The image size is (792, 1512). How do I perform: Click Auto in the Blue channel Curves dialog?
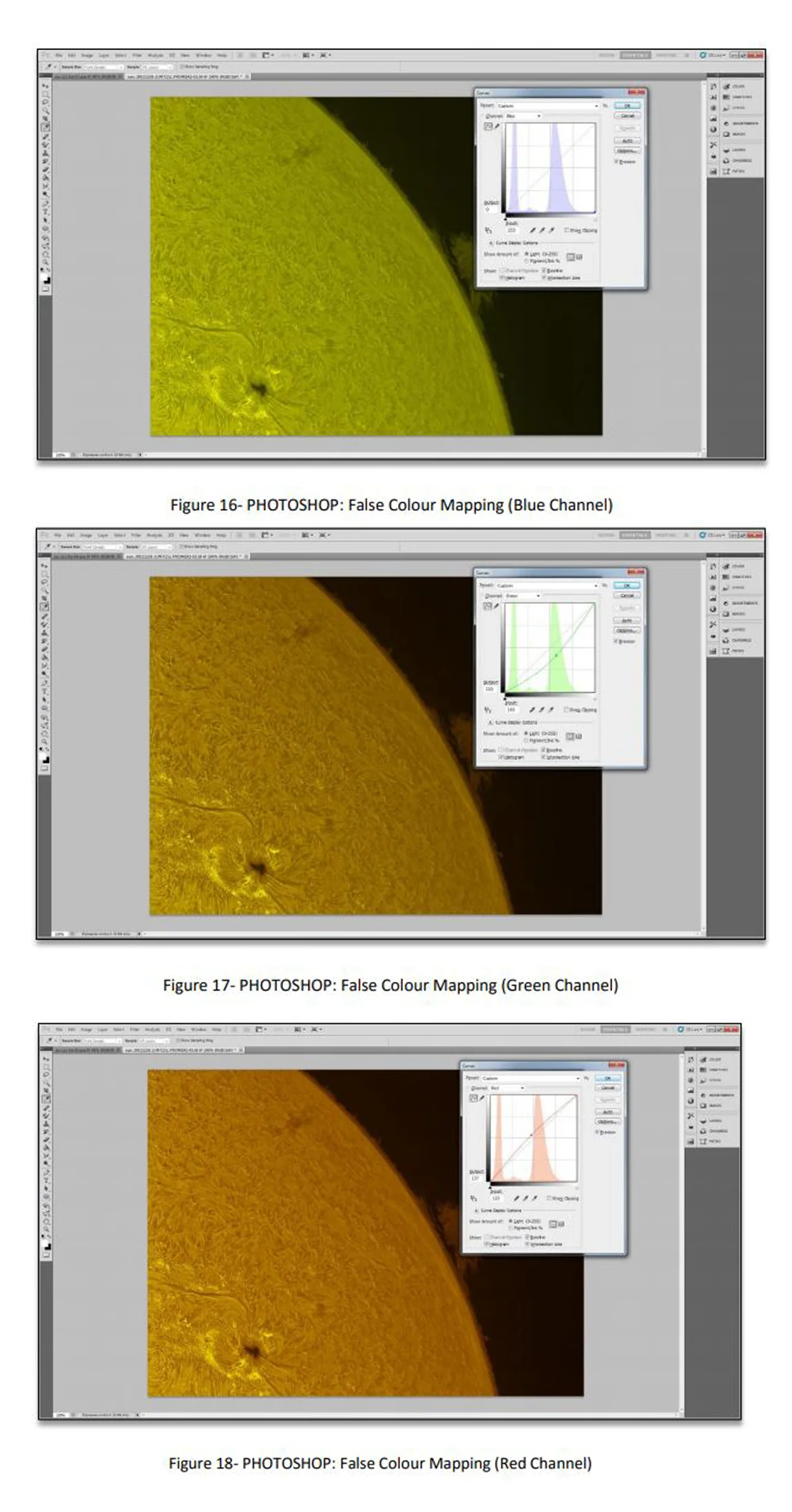coord(627,140)
